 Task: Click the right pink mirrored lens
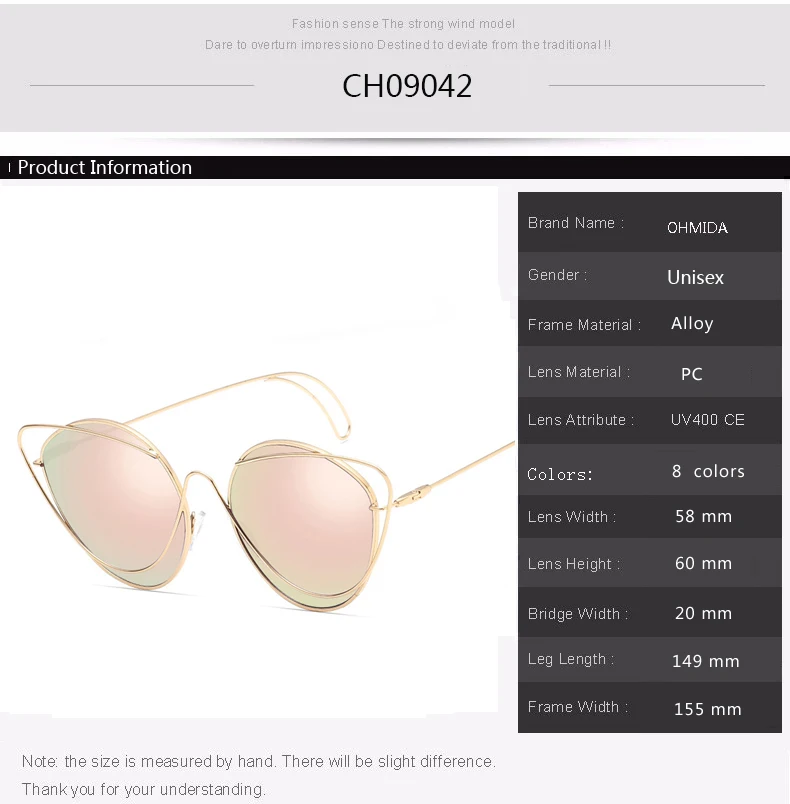301,525
